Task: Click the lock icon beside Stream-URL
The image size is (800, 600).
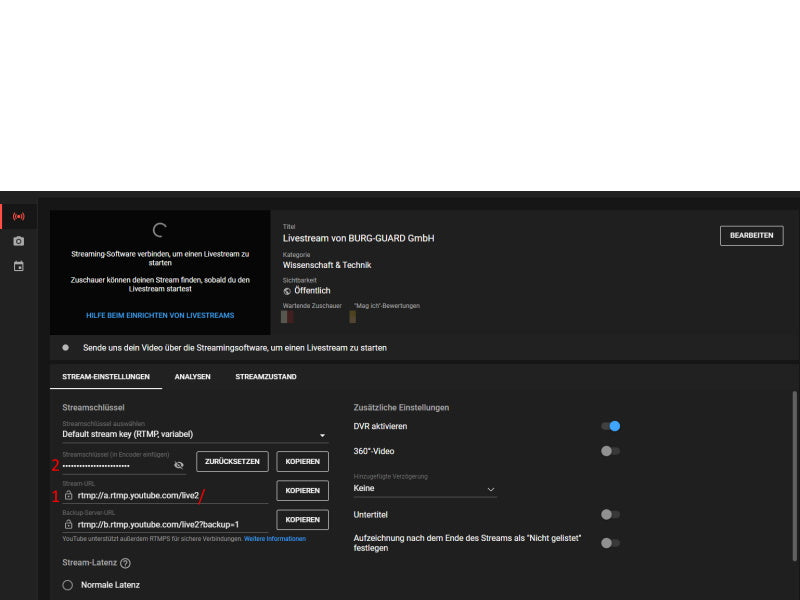Action: [68, 495]
